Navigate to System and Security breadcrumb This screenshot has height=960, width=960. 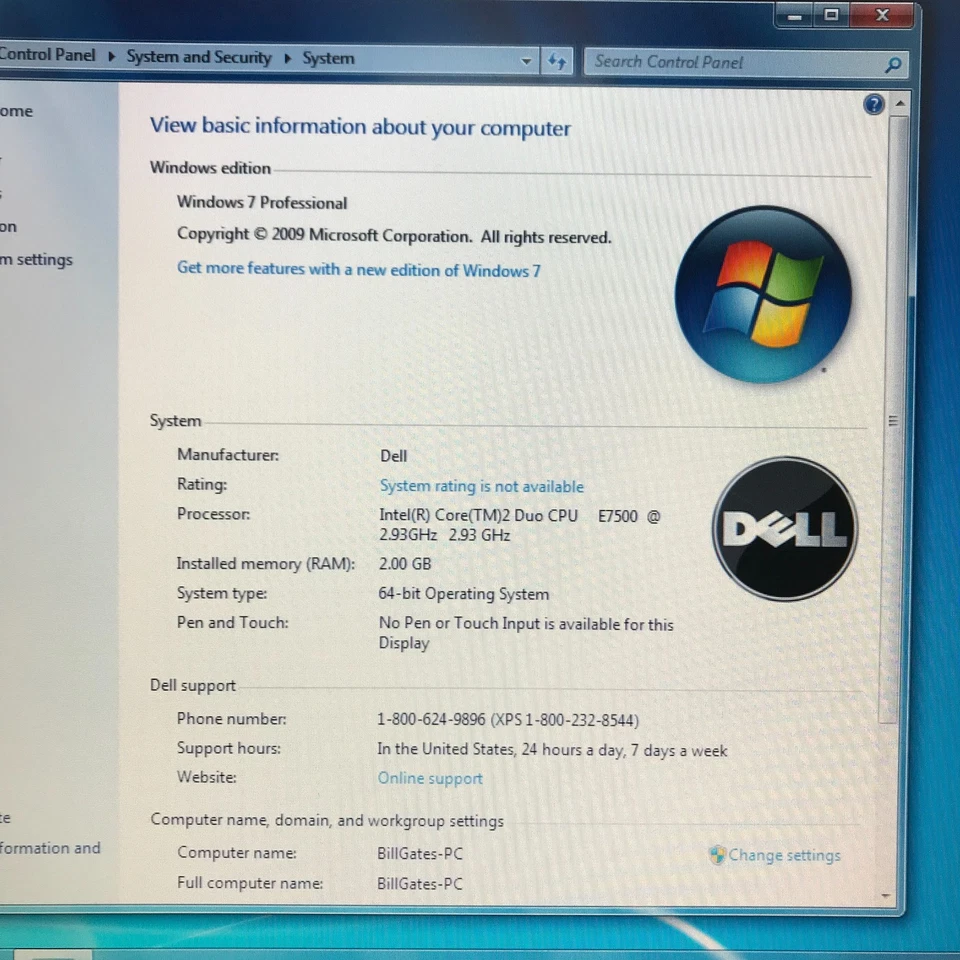click(199, 57)
